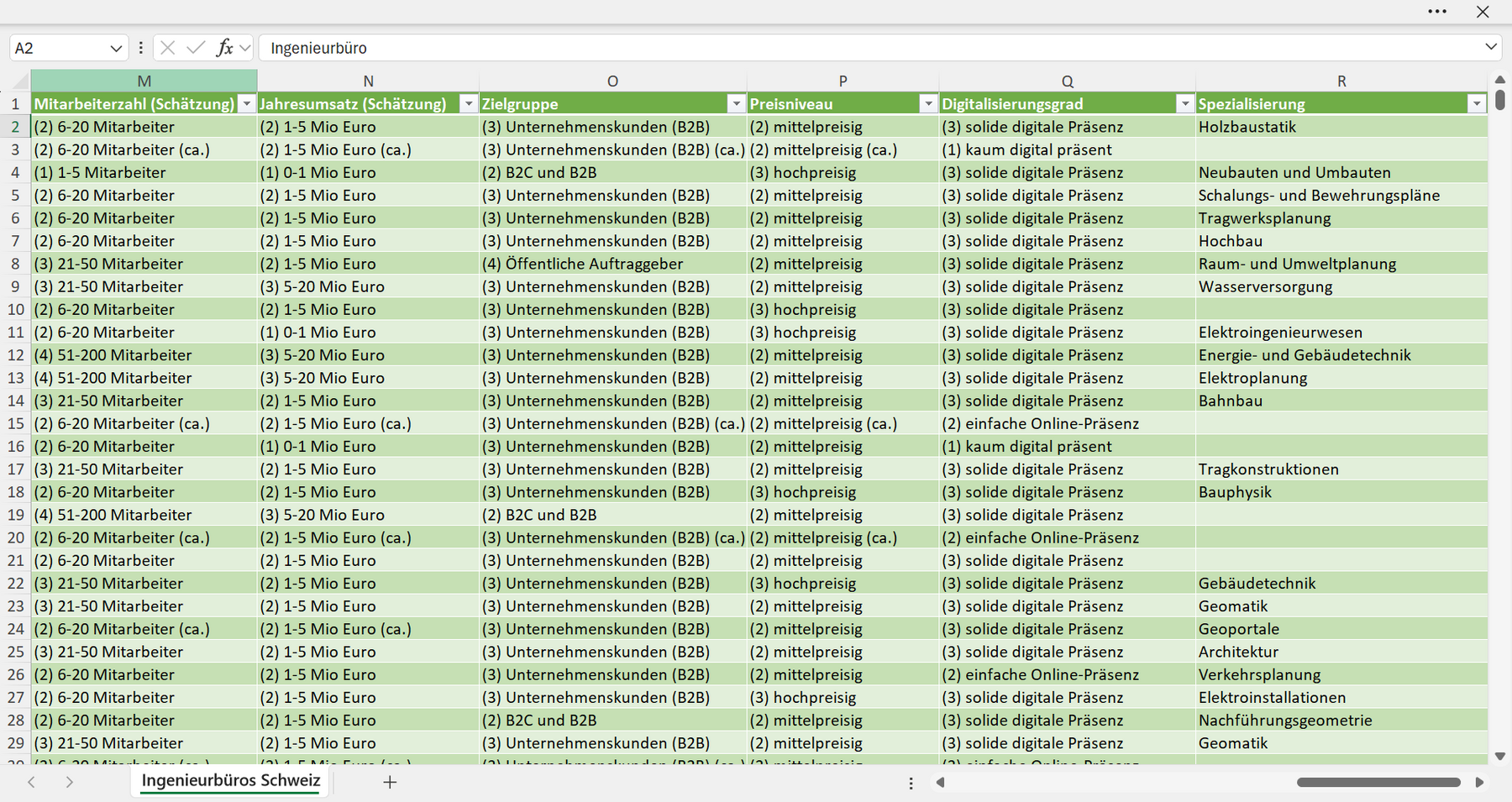Open the Digitalisierungsgrad filter dropdown

pyautogui.click(x=1184, y=104)
